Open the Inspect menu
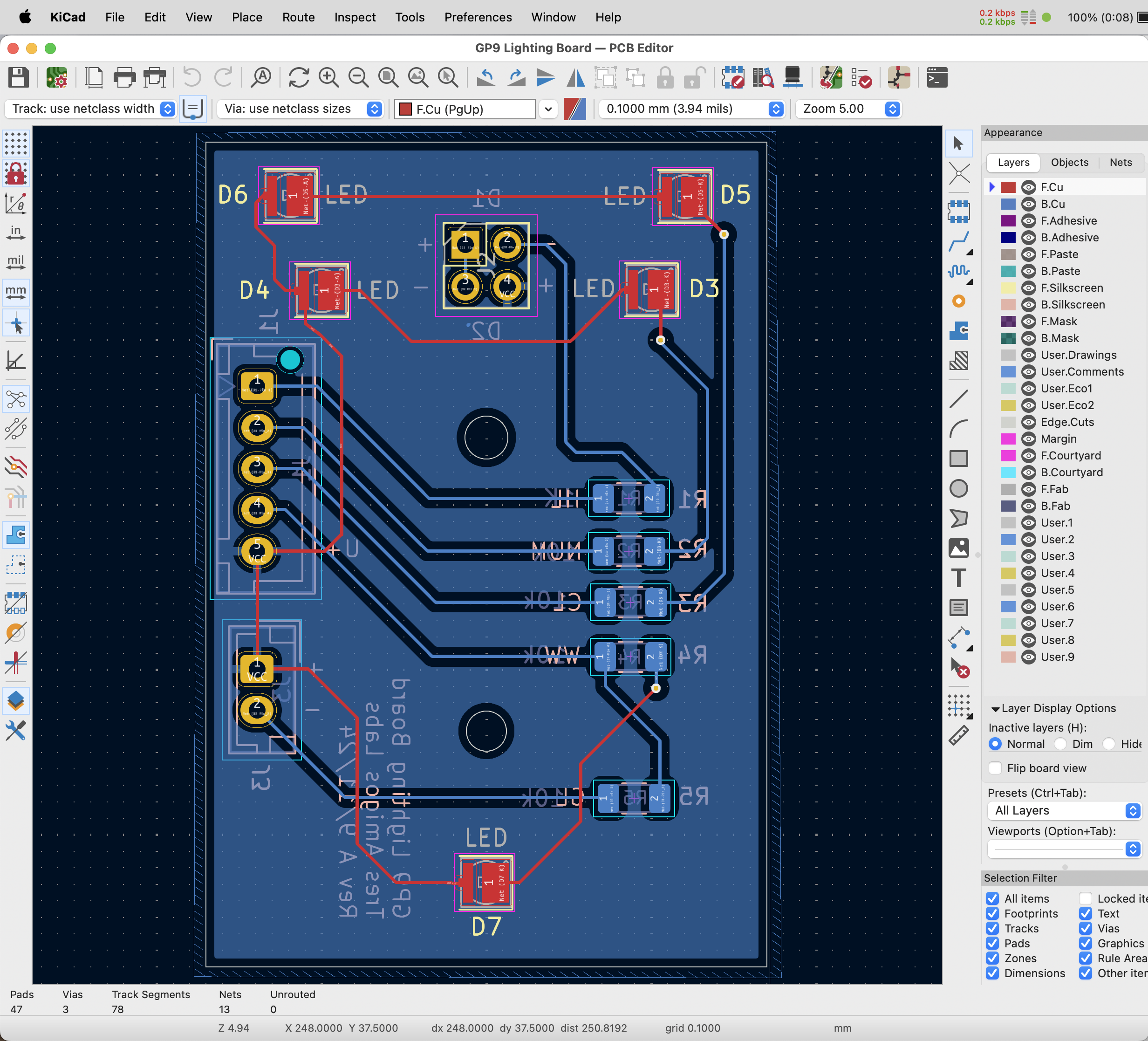 click(354, 17)
